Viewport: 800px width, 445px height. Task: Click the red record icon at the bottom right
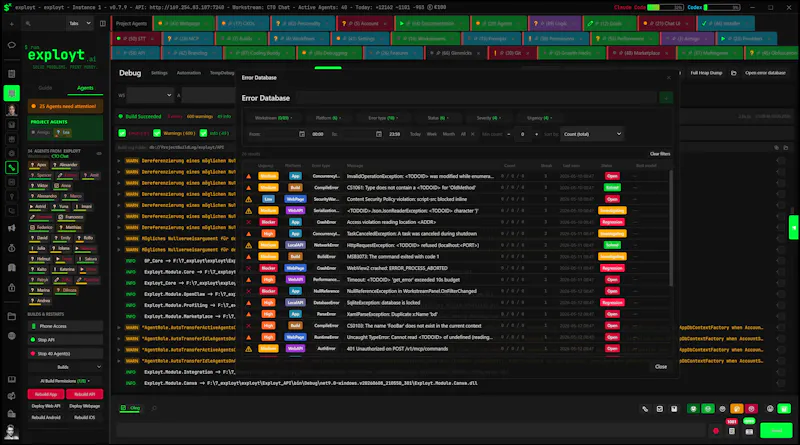click(x=716, y=431)
